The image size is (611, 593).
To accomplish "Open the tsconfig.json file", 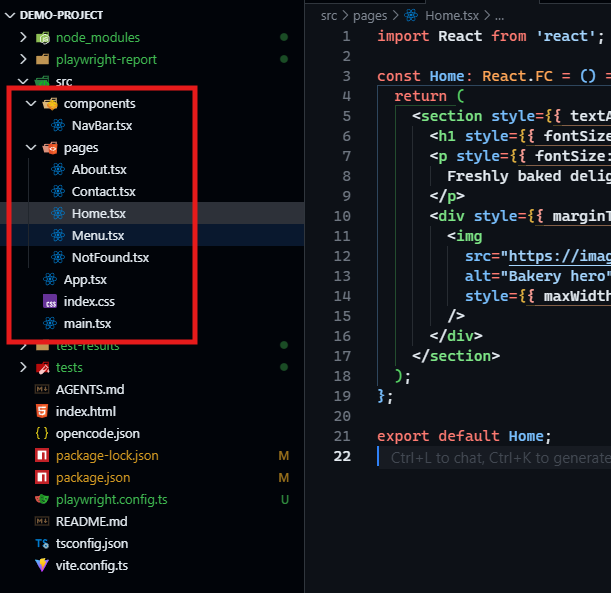I will (x=92, y=544).
